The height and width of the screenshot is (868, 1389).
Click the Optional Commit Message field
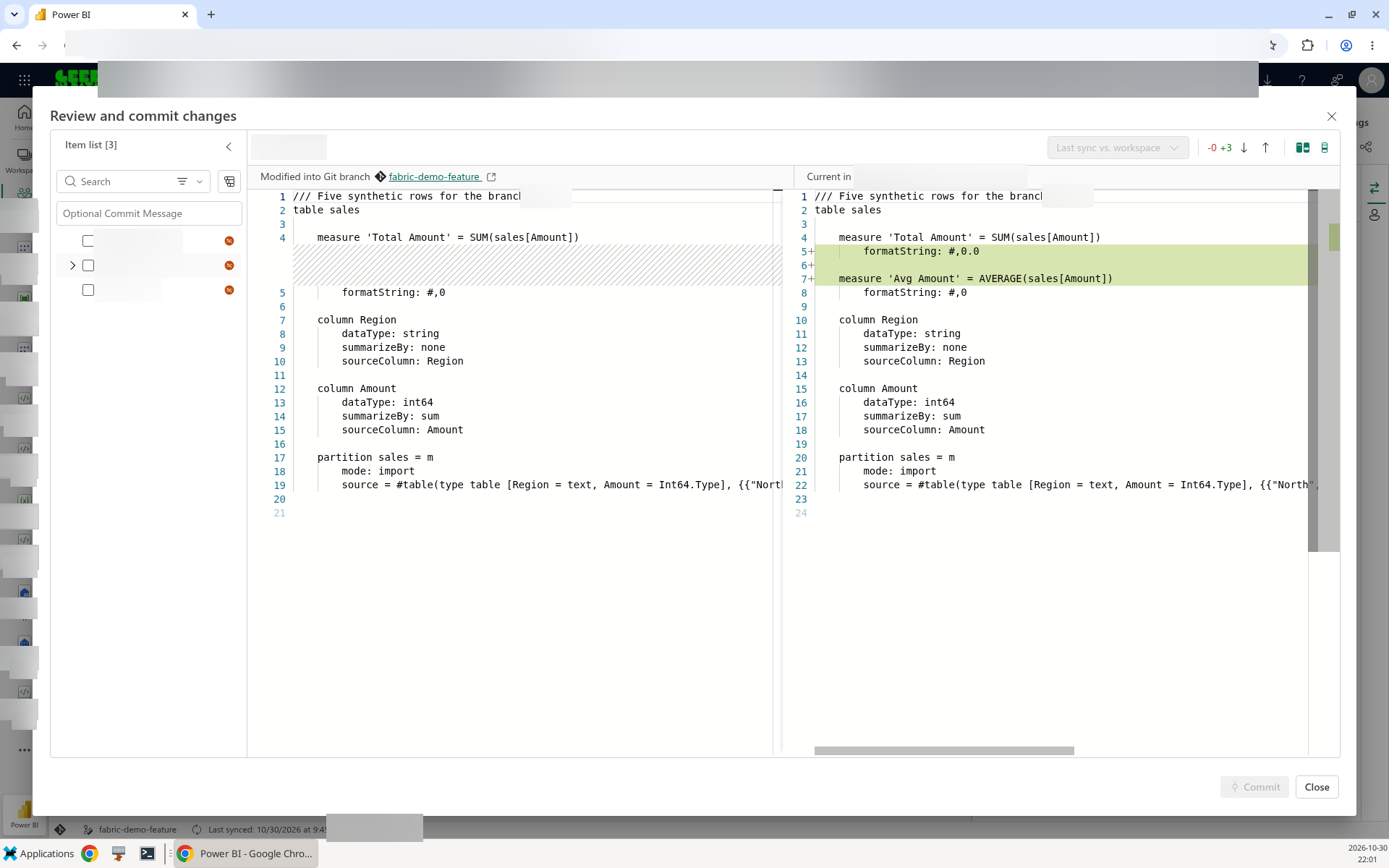pyautogui.click(x=149, y=213)
